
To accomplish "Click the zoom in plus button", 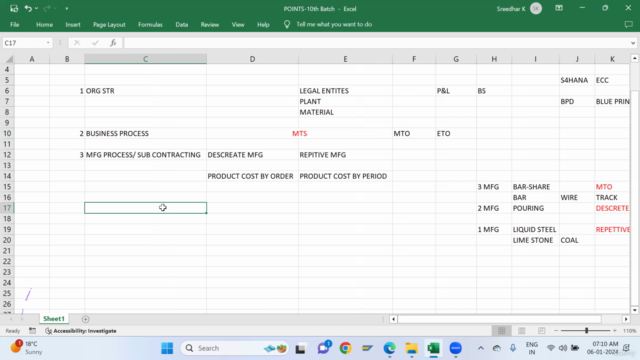I will click(x=615, y=331).
